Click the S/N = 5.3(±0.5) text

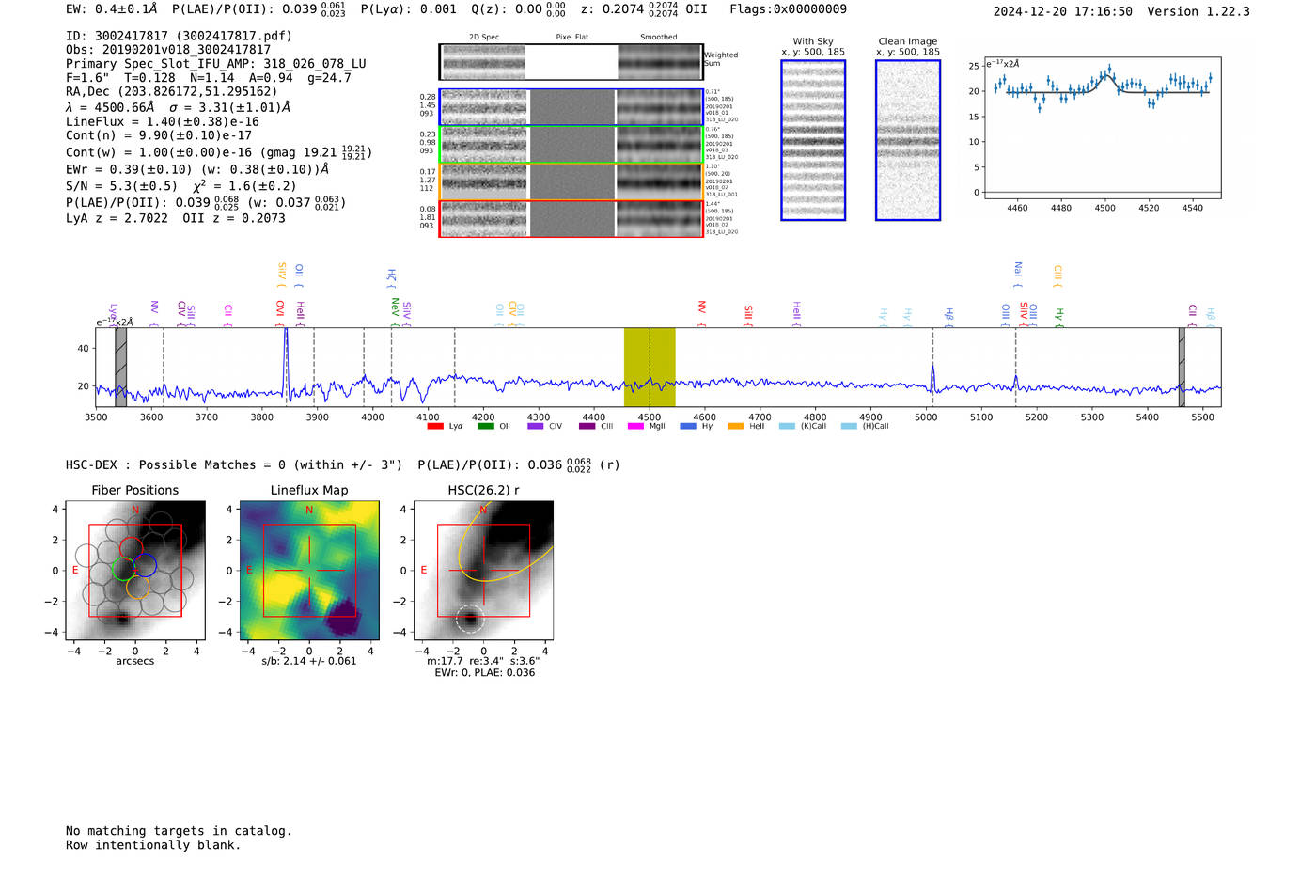pyautogui.click(x=121, y=186)
